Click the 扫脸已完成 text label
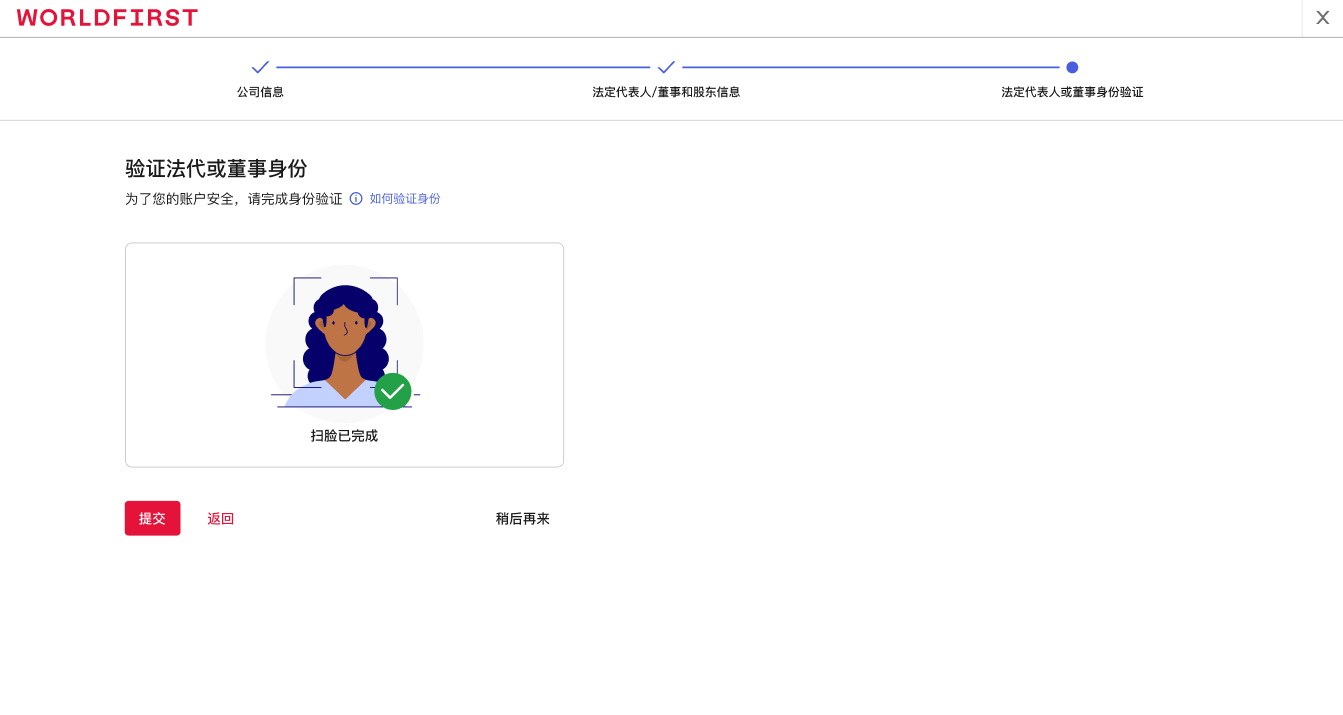Screen dimensions: 1343x715 pyautogui.click(x=344, y=435)
